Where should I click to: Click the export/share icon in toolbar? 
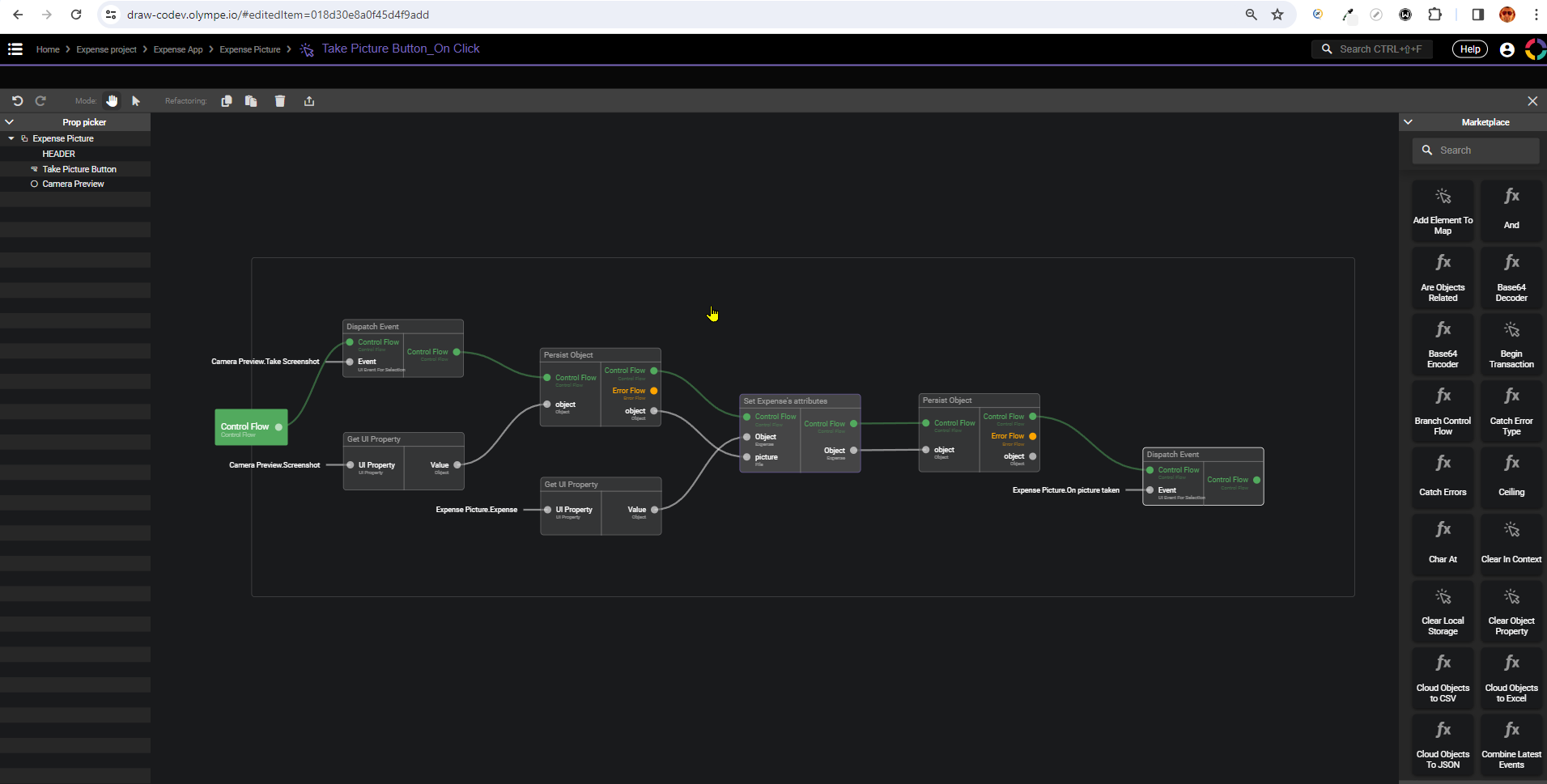coord(309,101)
